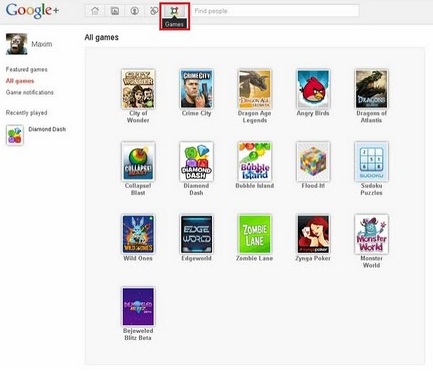The height and width of the screenshot is (371, 433).
Task: Launch City of Wonder game icon
Action: 138,89
